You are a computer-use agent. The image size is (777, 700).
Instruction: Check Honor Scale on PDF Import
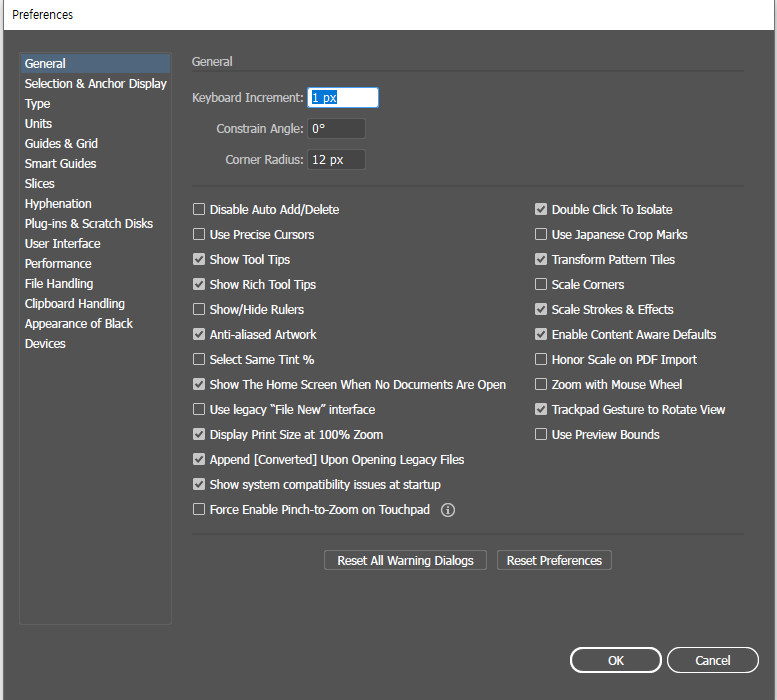coord(541,359)
